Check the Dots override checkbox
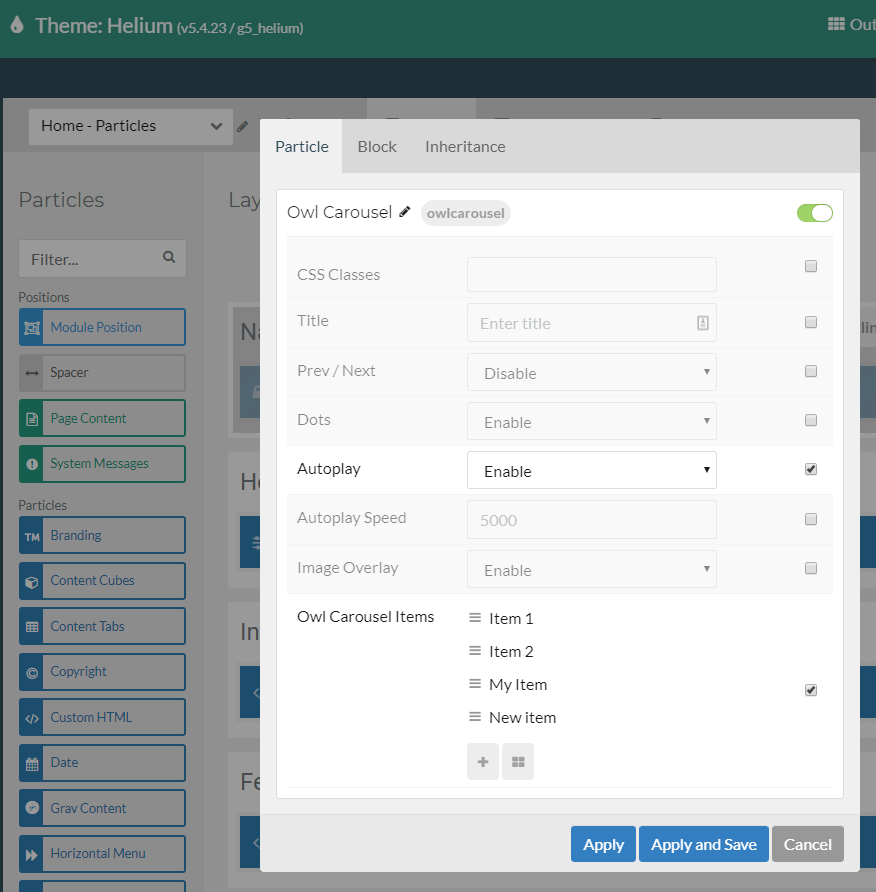This screenshot has height=892, width=876. click(x=811, y=420)
